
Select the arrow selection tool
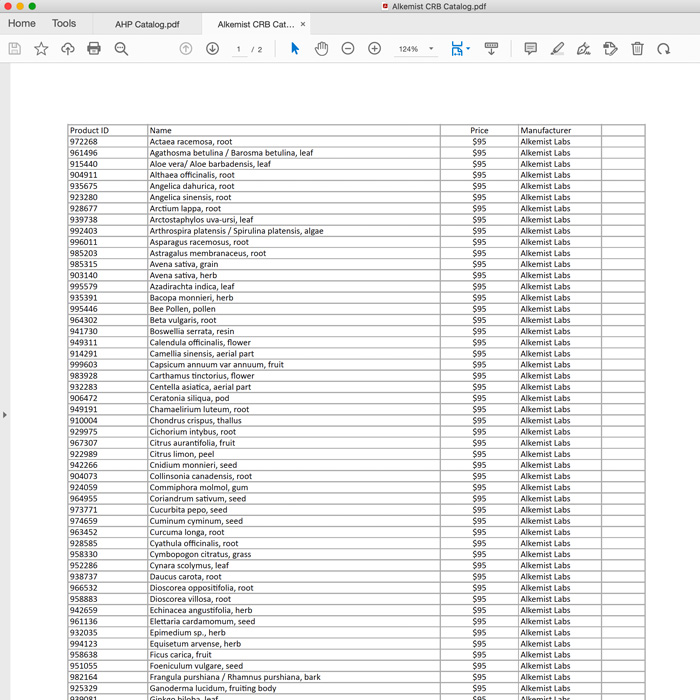tap(295, 49)
